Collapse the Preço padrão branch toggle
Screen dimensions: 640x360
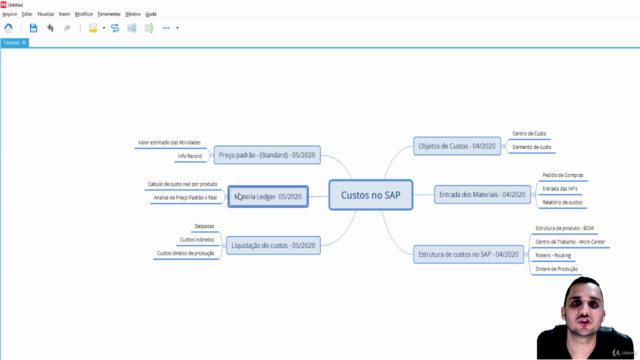coord(211,155)
